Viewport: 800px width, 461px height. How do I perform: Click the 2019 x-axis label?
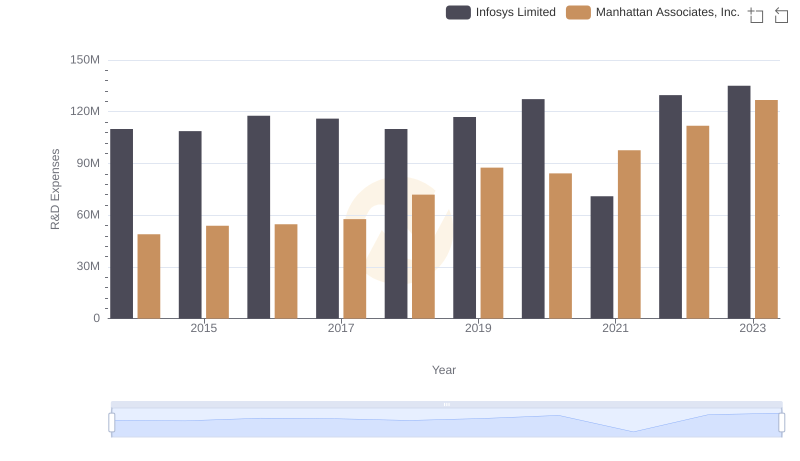tap(478, 328)
